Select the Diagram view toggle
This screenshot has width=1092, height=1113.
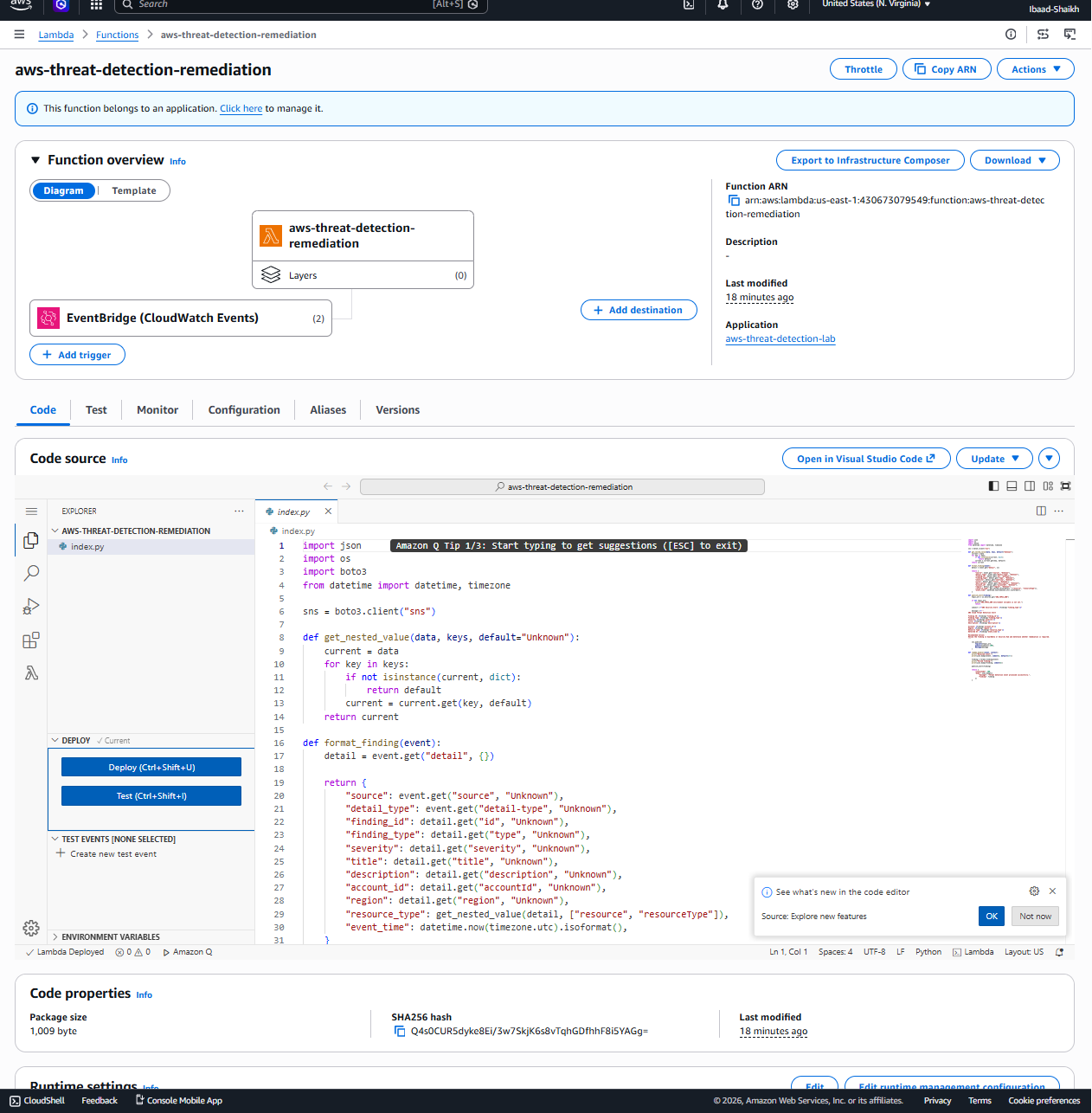pyautogui.click(x=63, y=190)
